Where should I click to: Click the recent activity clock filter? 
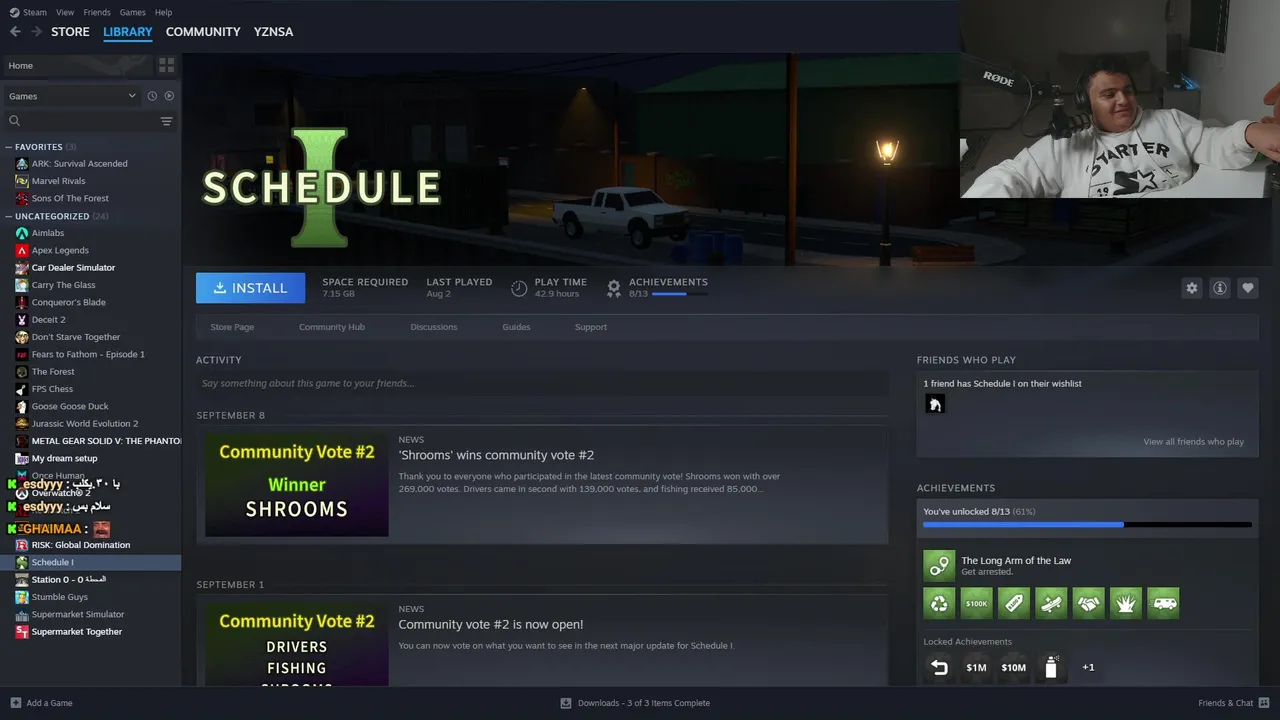tap(152, 96)
